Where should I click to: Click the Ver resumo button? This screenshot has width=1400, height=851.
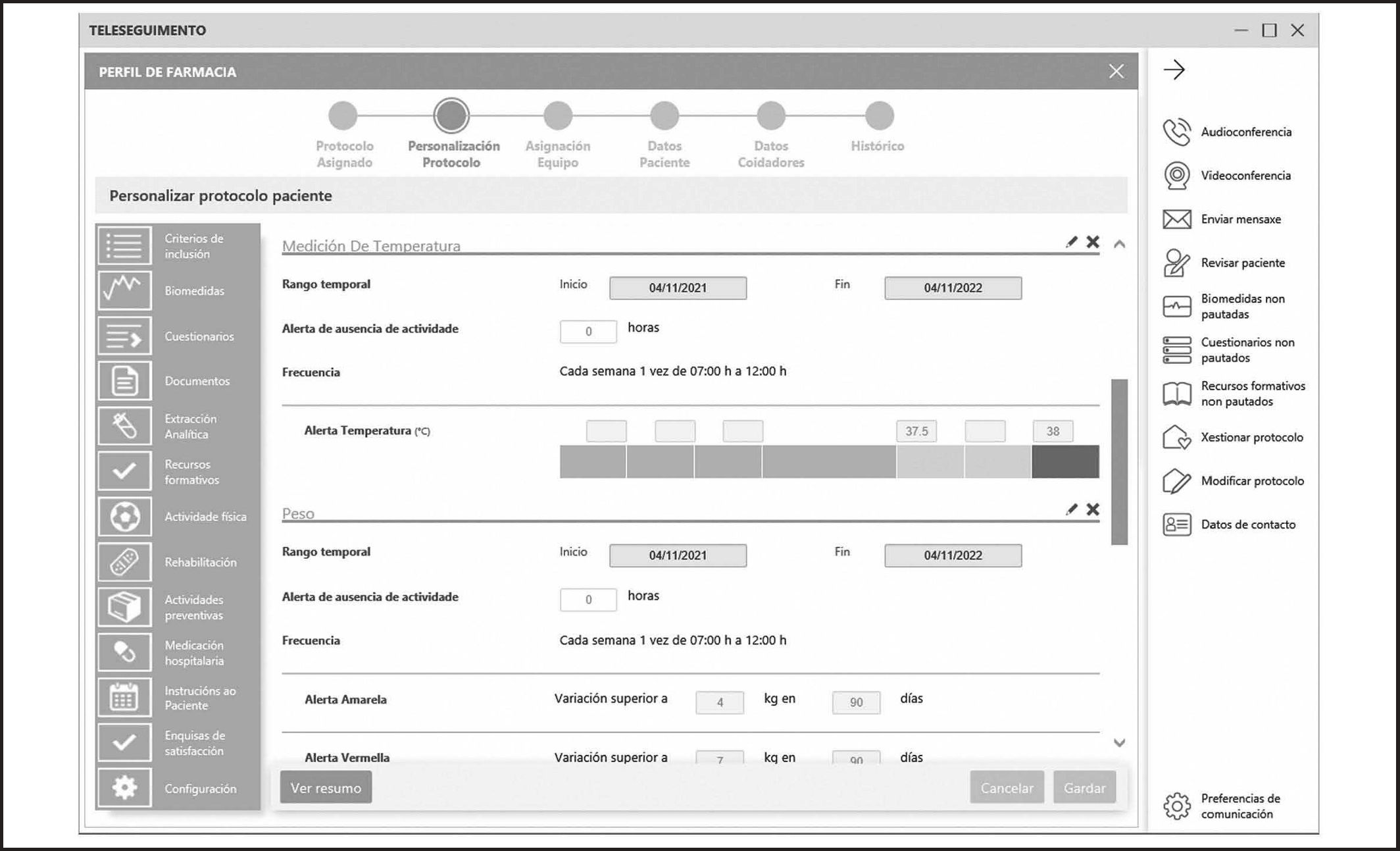(x=326, y=788)
